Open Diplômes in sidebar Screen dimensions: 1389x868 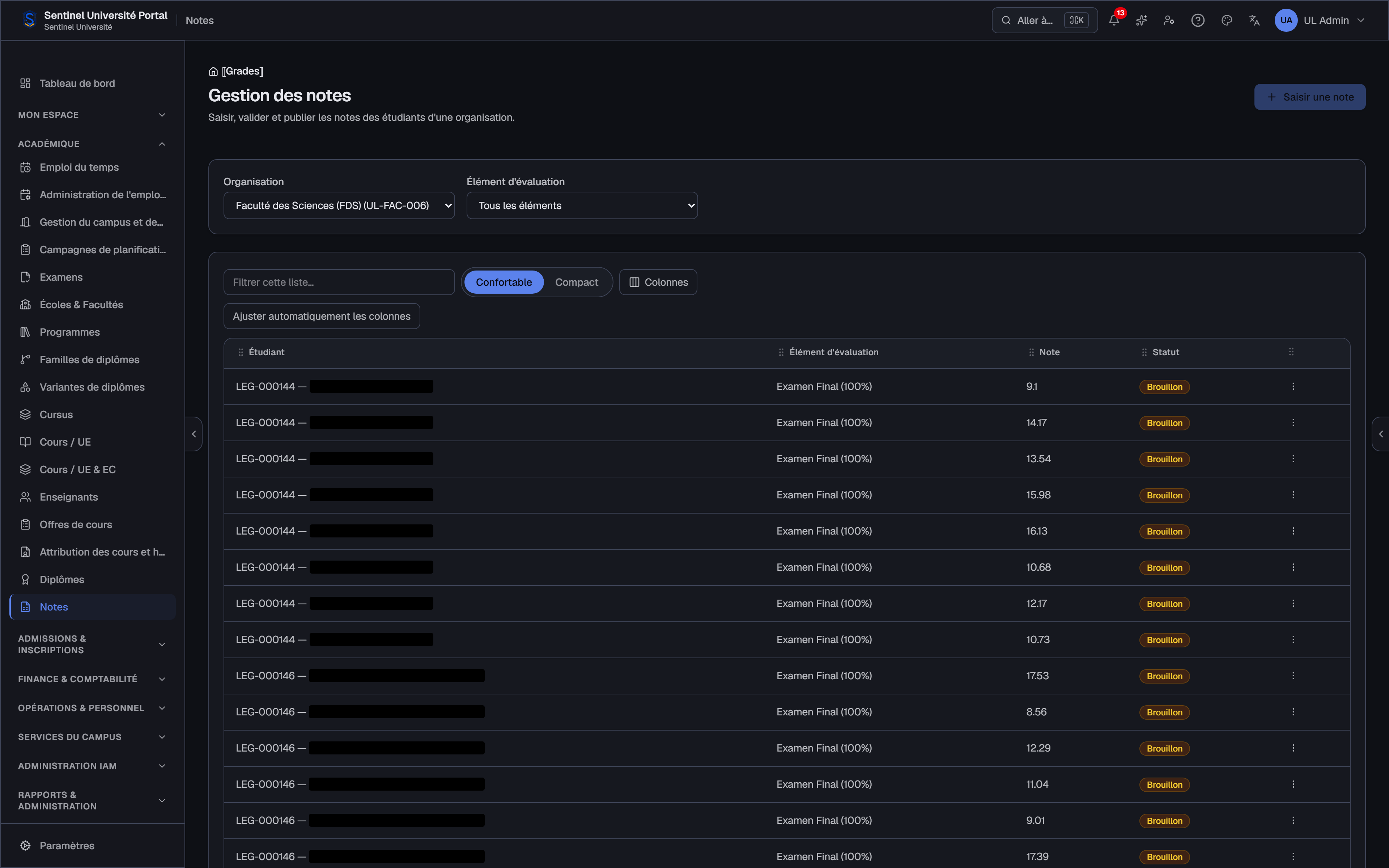click(92, 580)
